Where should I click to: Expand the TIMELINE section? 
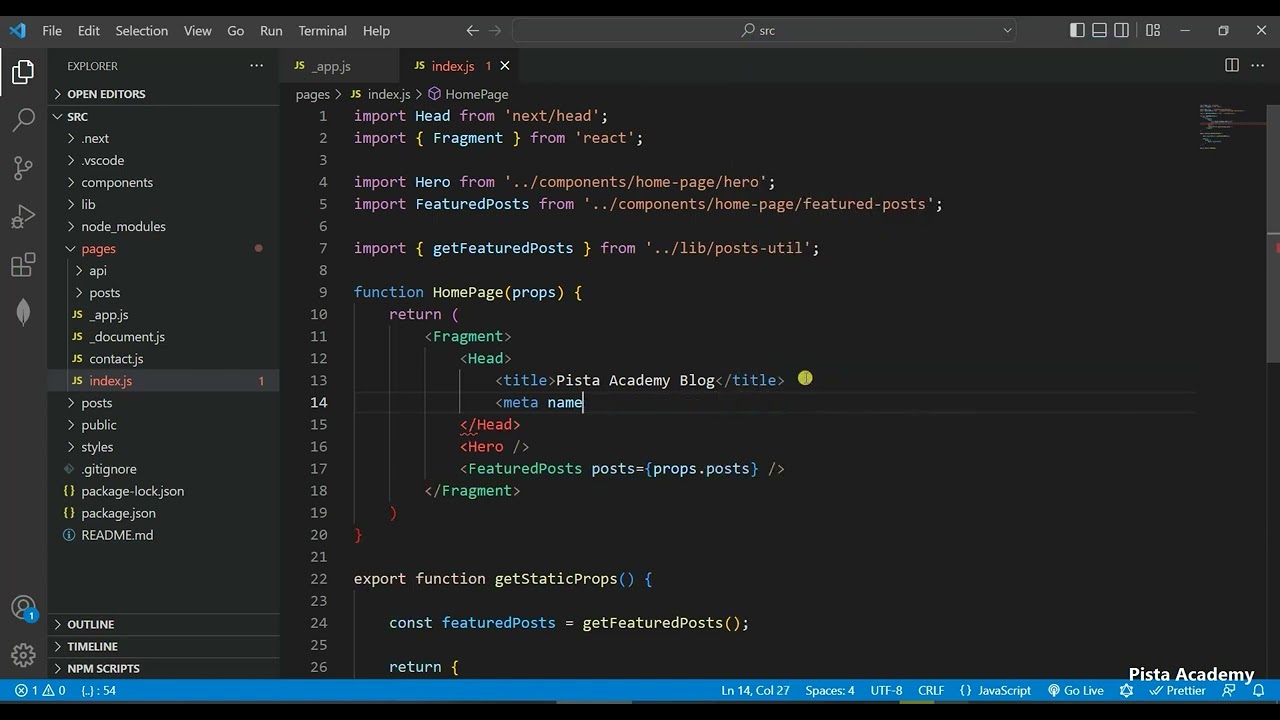[164, 646]
